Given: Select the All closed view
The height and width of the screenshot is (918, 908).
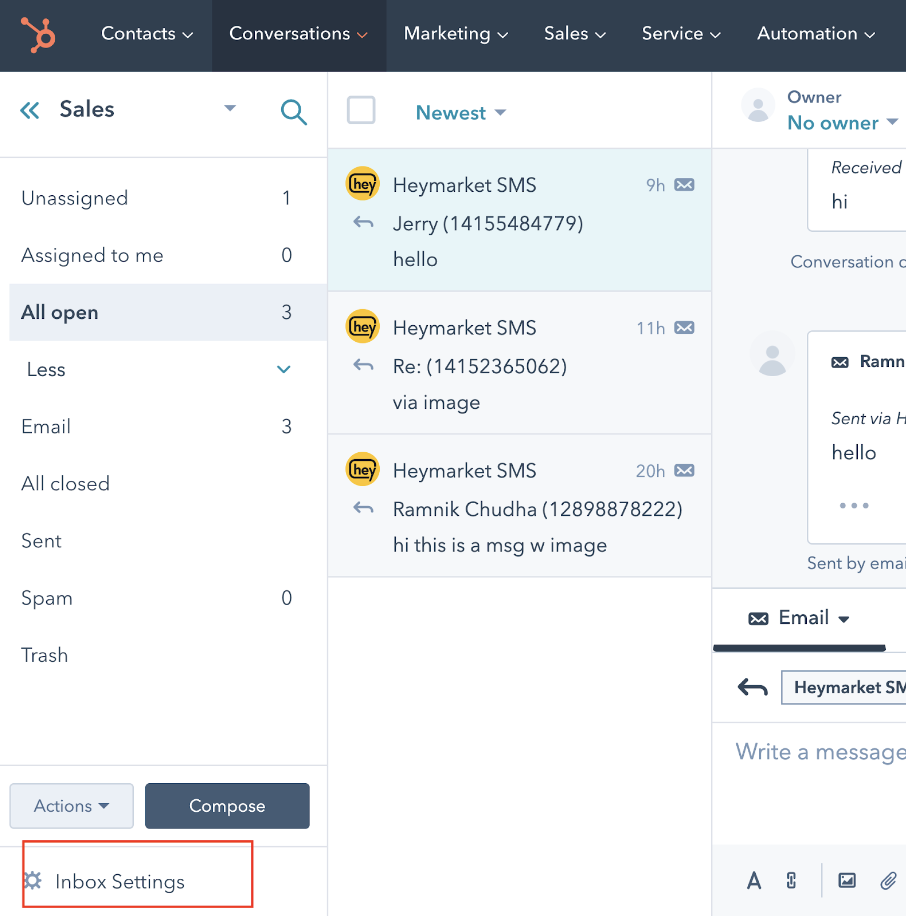Looking at the screenshot, I should (159, 484).
